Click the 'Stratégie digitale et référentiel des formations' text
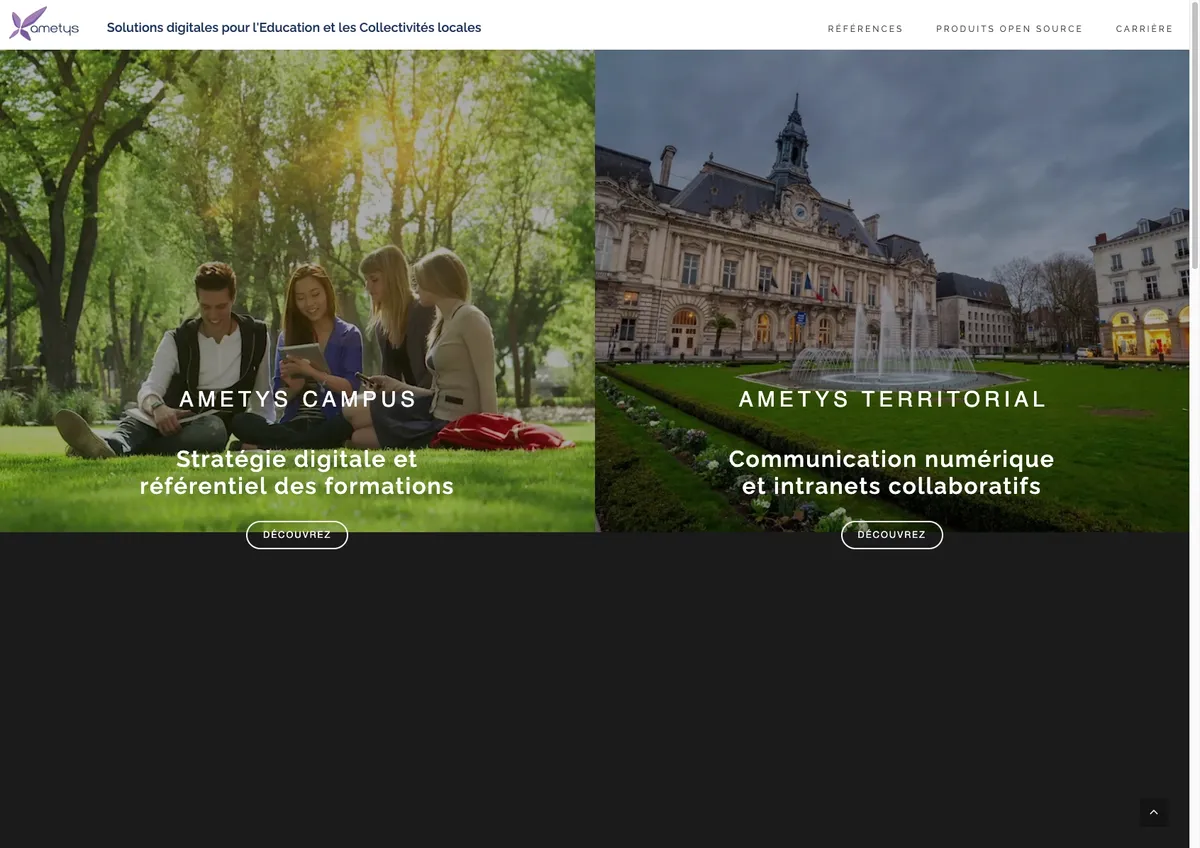The width and height of the screenshot is (1200, 848). [x=297, y=473]
